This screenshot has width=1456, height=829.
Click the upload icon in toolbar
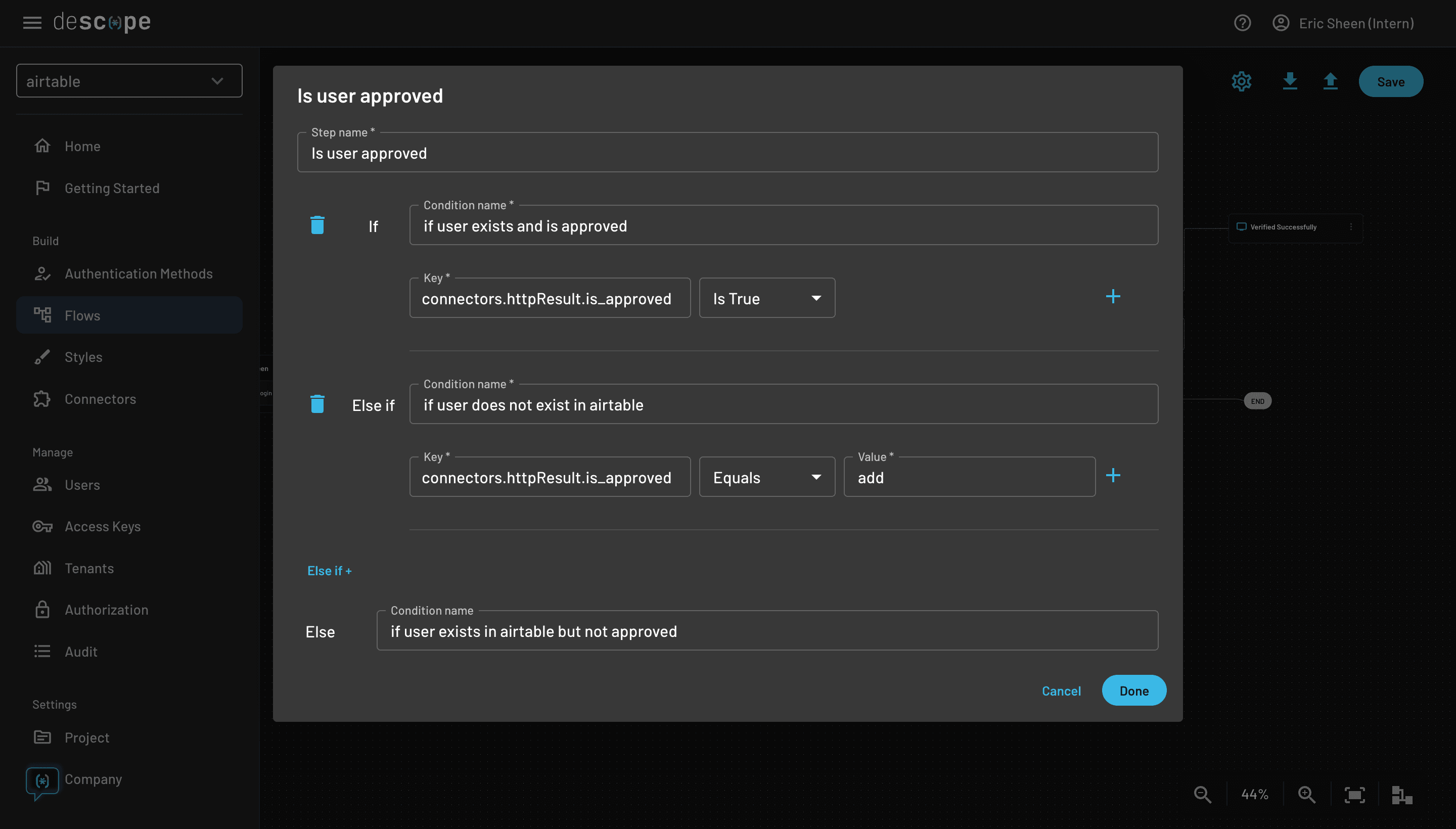[x=1330, y=81]
